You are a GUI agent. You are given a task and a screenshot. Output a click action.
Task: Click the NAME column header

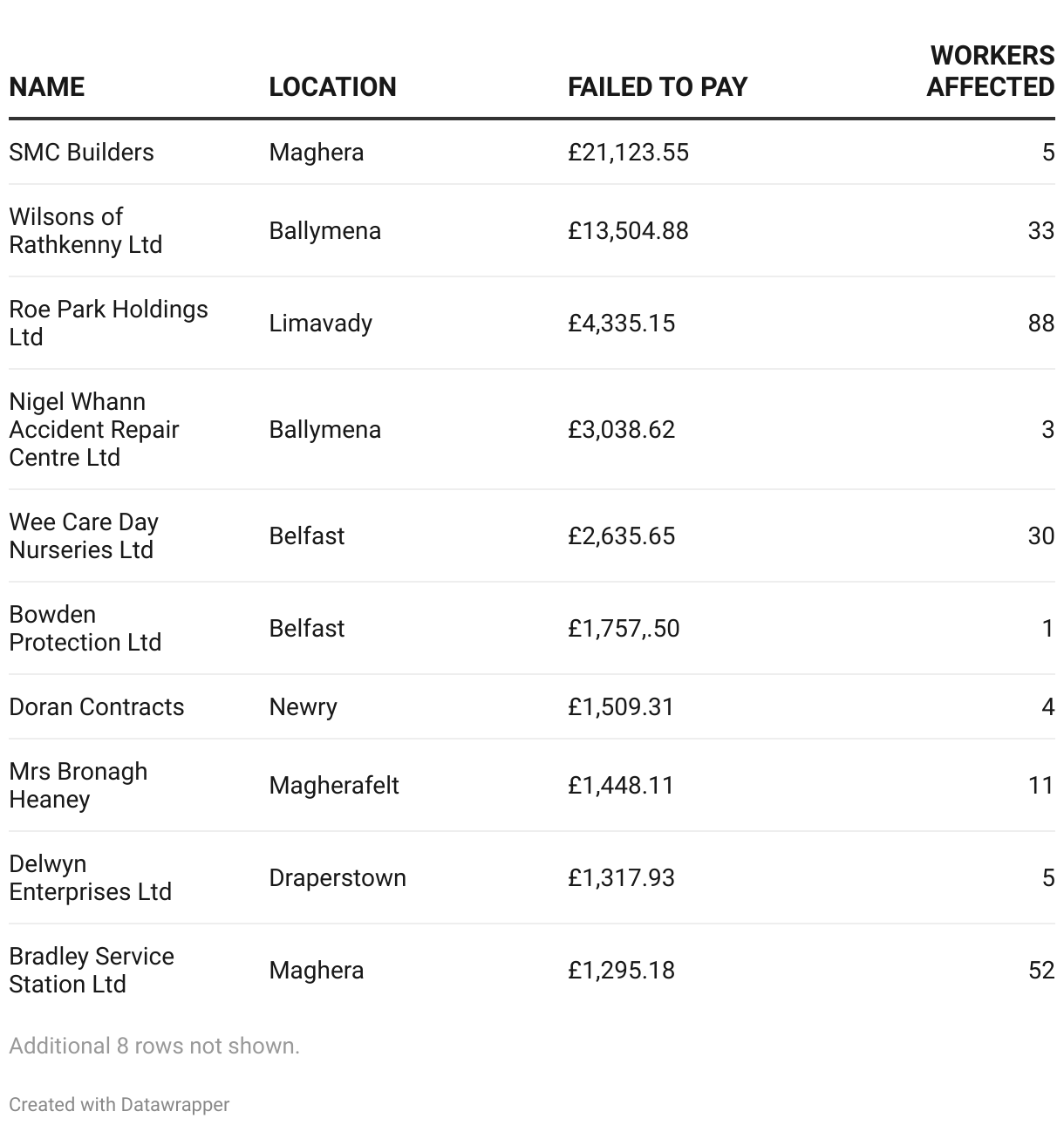[47, 87]
